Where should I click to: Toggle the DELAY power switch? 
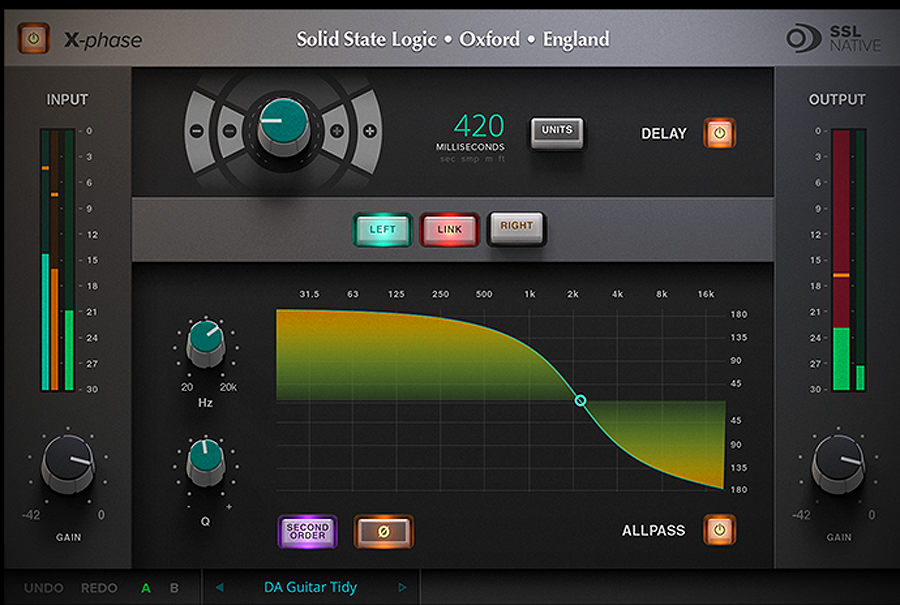[x=719, y=133]
